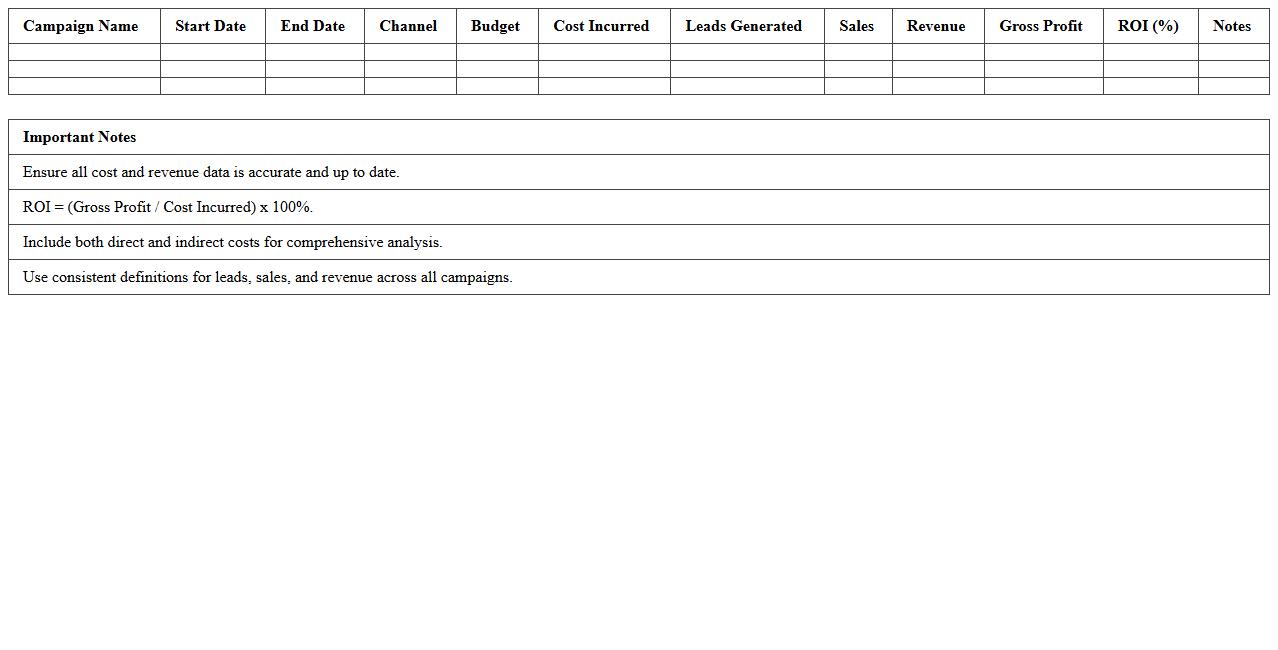Click the first empty Campaign Name cell

tap(80, 51)
